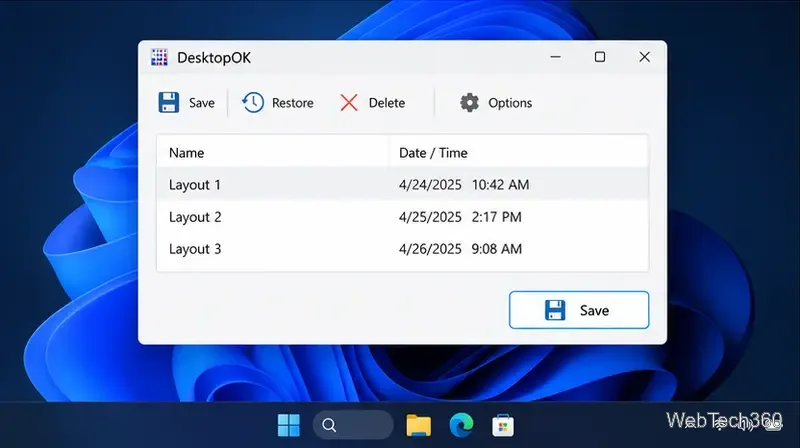The width and height of the screenshot is (800, 448).
Task: Launch Microsoft Edge from the taskbar
Action: (x=461, y=425)
